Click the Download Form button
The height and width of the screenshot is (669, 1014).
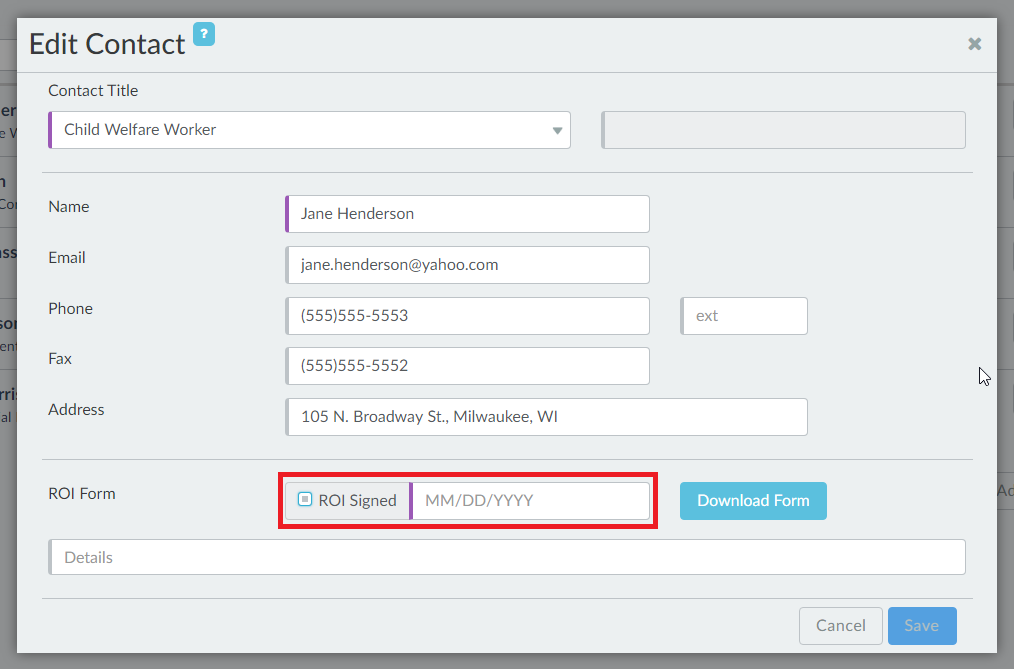pyautogui.click(x=753, y=501)
